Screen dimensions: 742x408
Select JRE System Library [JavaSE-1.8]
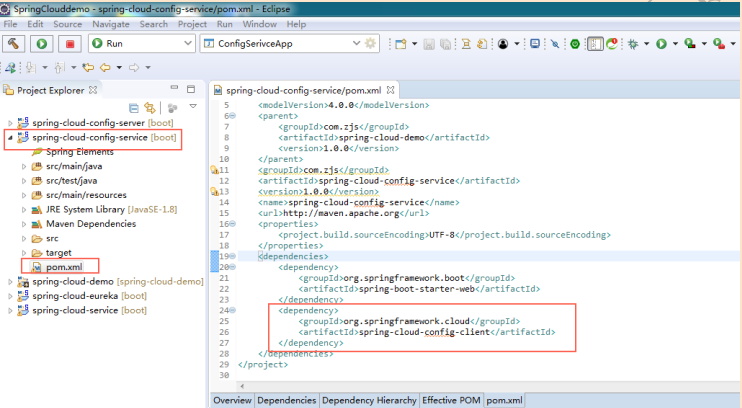click(x=111, y=210)
